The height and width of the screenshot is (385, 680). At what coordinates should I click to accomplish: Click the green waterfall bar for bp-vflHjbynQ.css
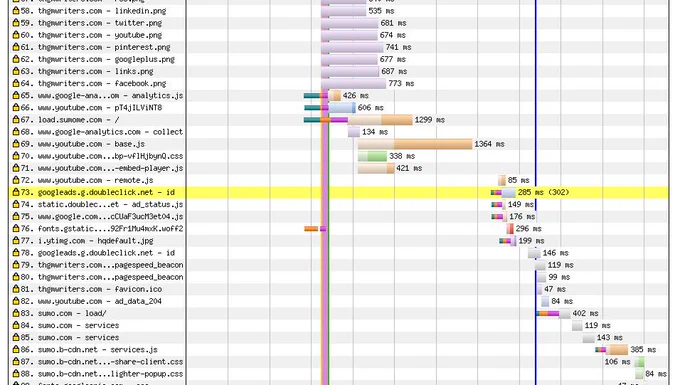(x=372, y=156)
